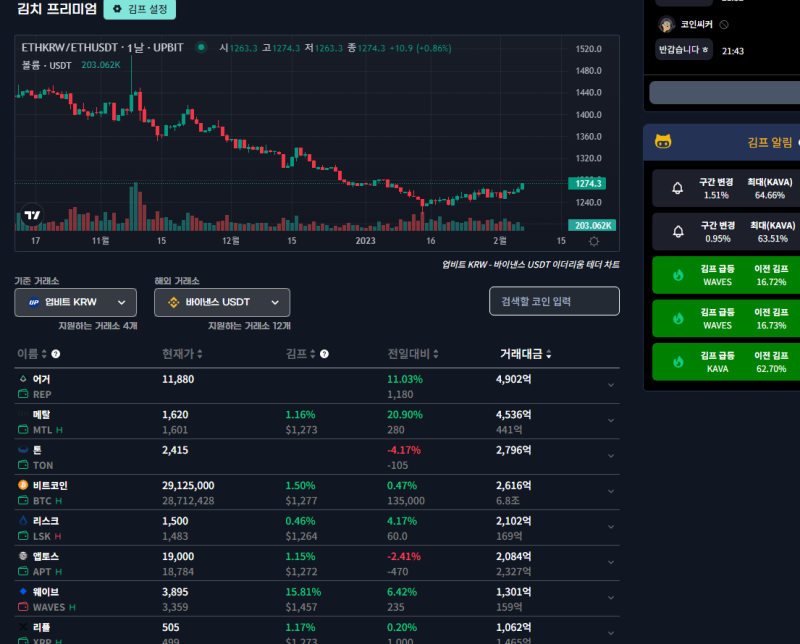Focus the 검색할 코인 입력 search field
The width and height of the screenshot is (800, 644).
pyautogui.click(x=554, y=301)
